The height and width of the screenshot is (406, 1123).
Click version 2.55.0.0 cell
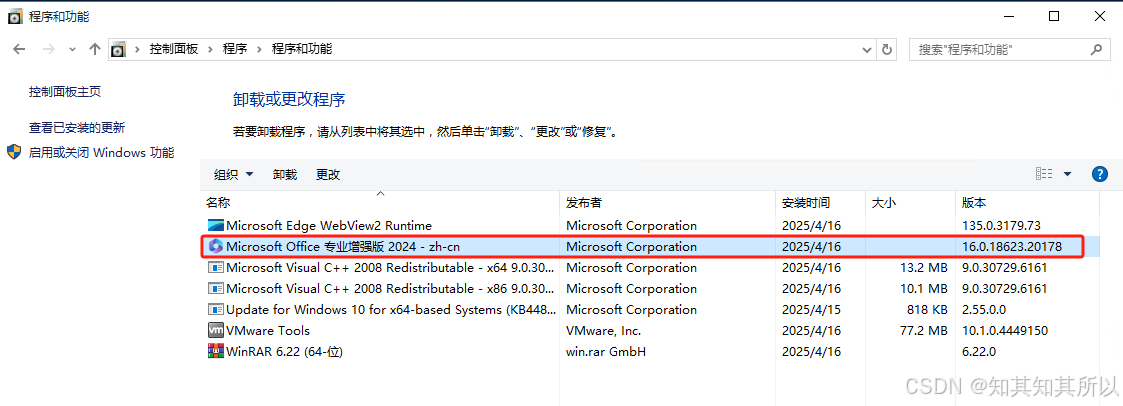984,309
